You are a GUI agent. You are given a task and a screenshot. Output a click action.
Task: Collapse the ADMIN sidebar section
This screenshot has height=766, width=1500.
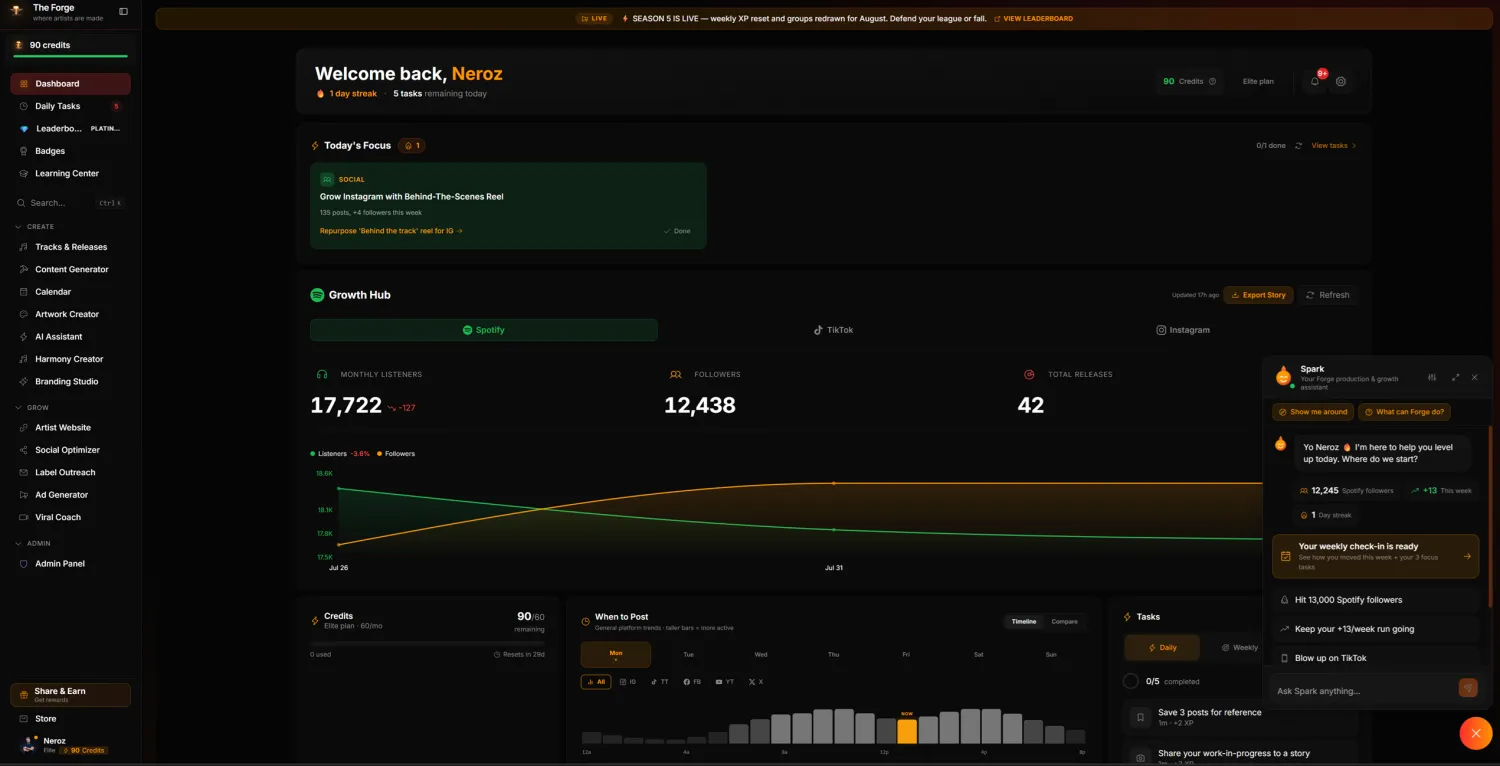tap(32, 544)
